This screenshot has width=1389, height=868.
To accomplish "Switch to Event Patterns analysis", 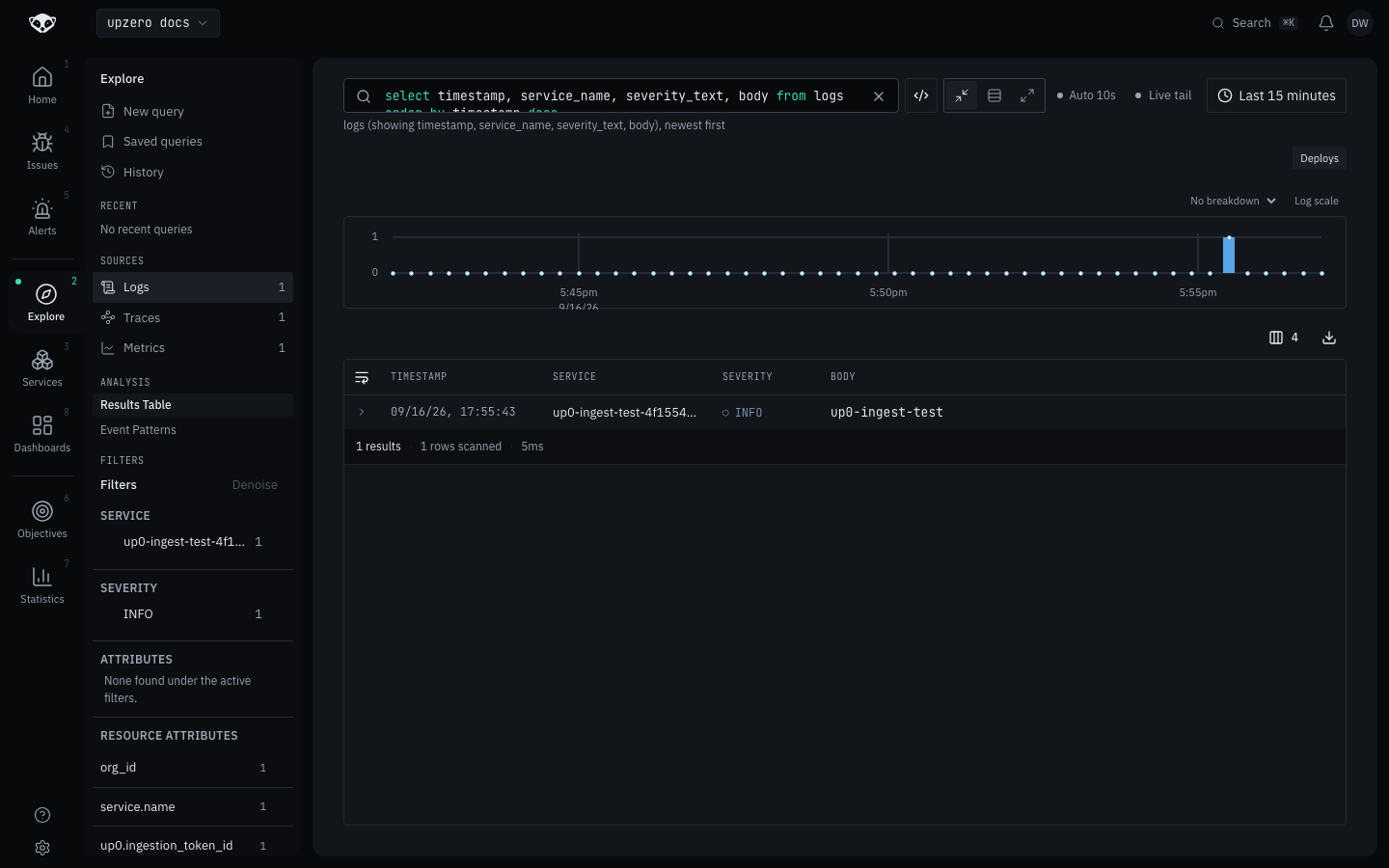I will (193, 430).
